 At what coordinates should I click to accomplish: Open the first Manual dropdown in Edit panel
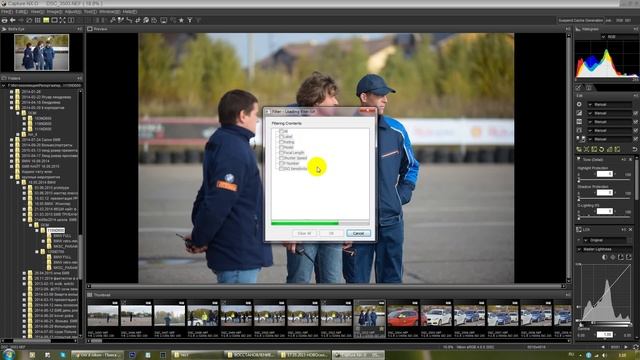[x=609, y=104]
